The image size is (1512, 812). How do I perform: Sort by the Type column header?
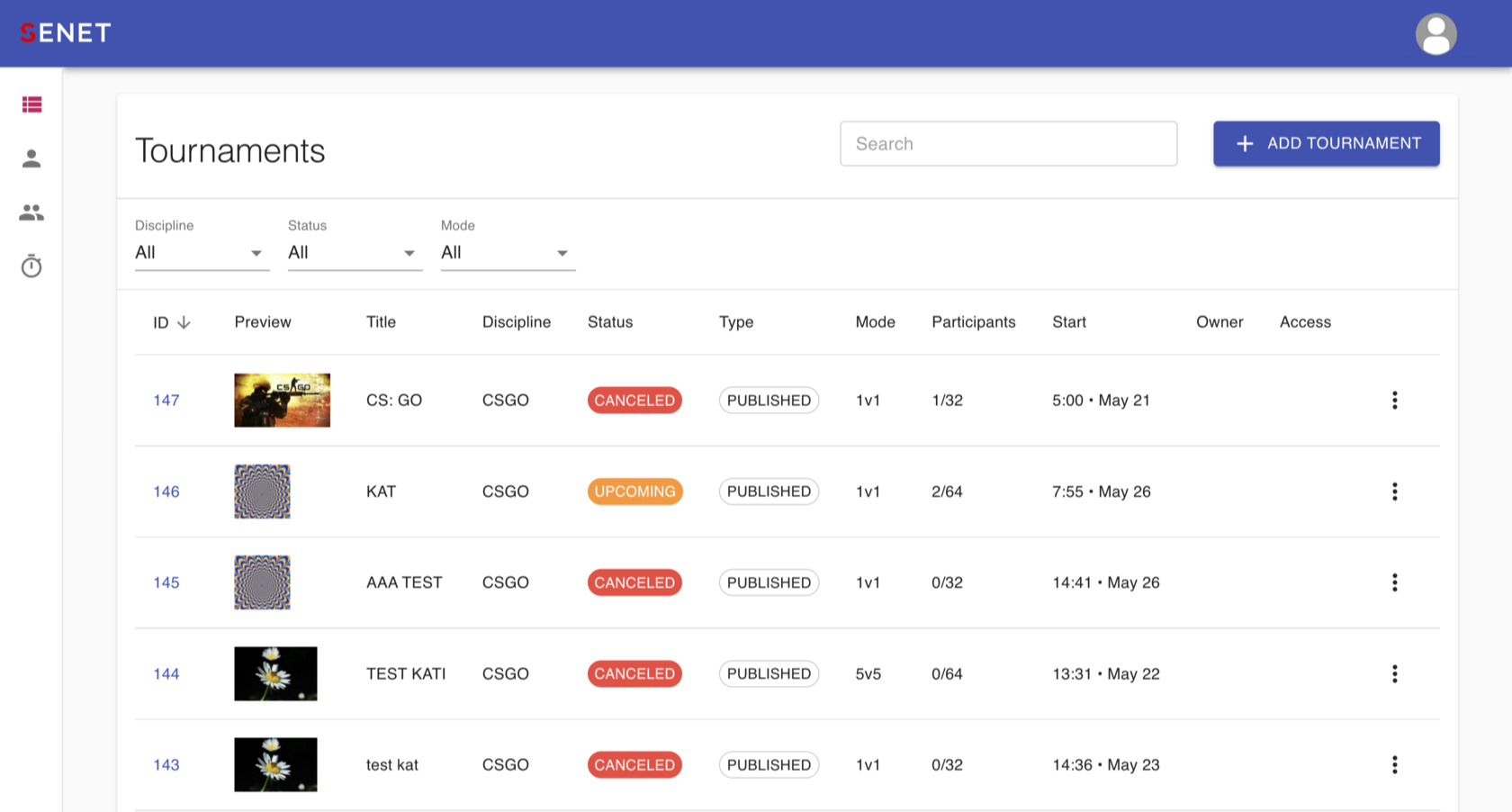point(736,322)
